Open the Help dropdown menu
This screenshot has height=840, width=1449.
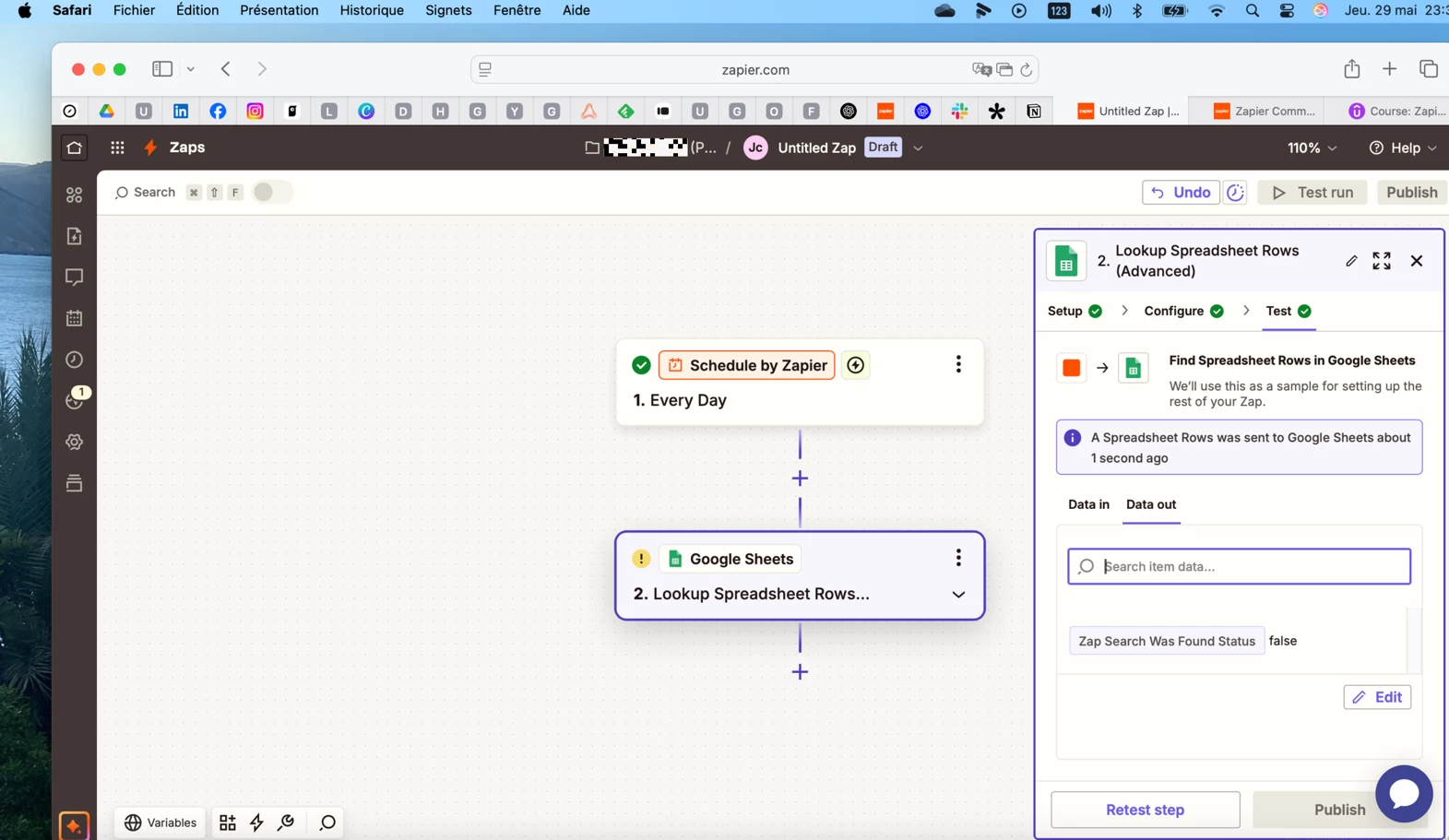pyautogui.click(x=1403, y=148)
